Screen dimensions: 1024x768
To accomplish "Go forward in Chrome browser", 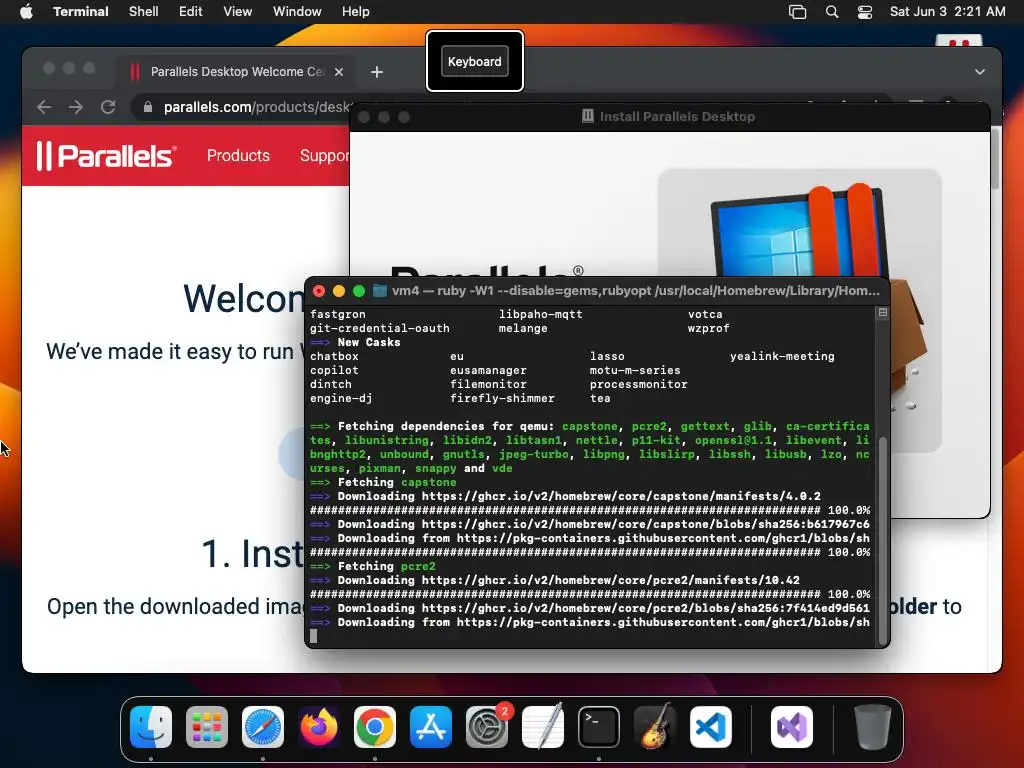I will [76, 107].
